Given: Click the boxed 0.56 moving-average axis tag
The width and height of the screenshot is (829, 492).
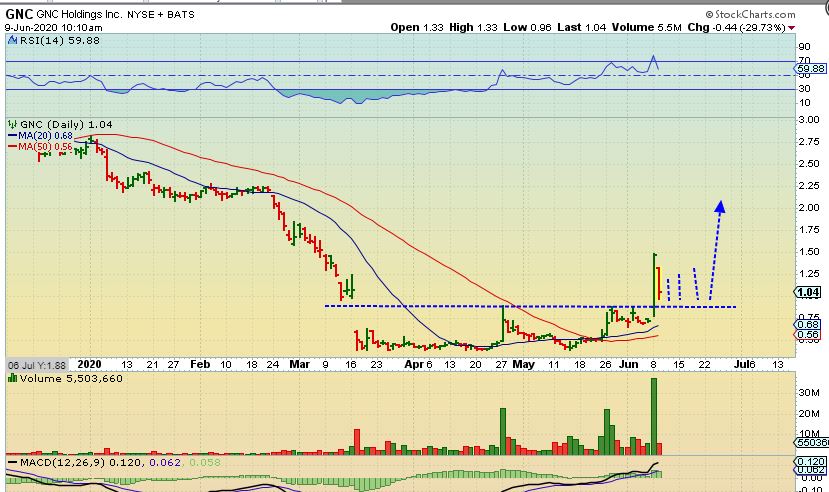Looking at the screenshot, I should (x=808, y=335).
